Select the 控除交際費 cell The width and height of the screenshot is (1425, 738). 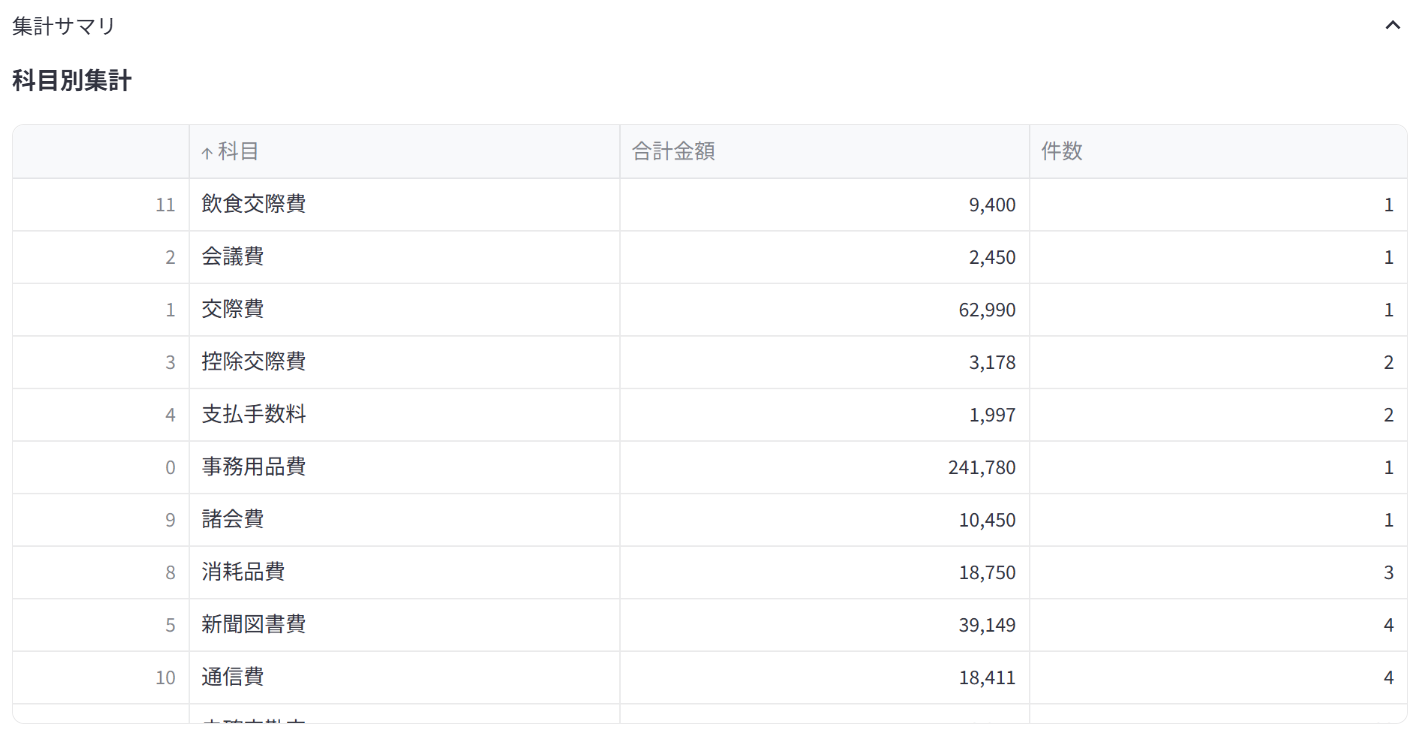[404, 362]
